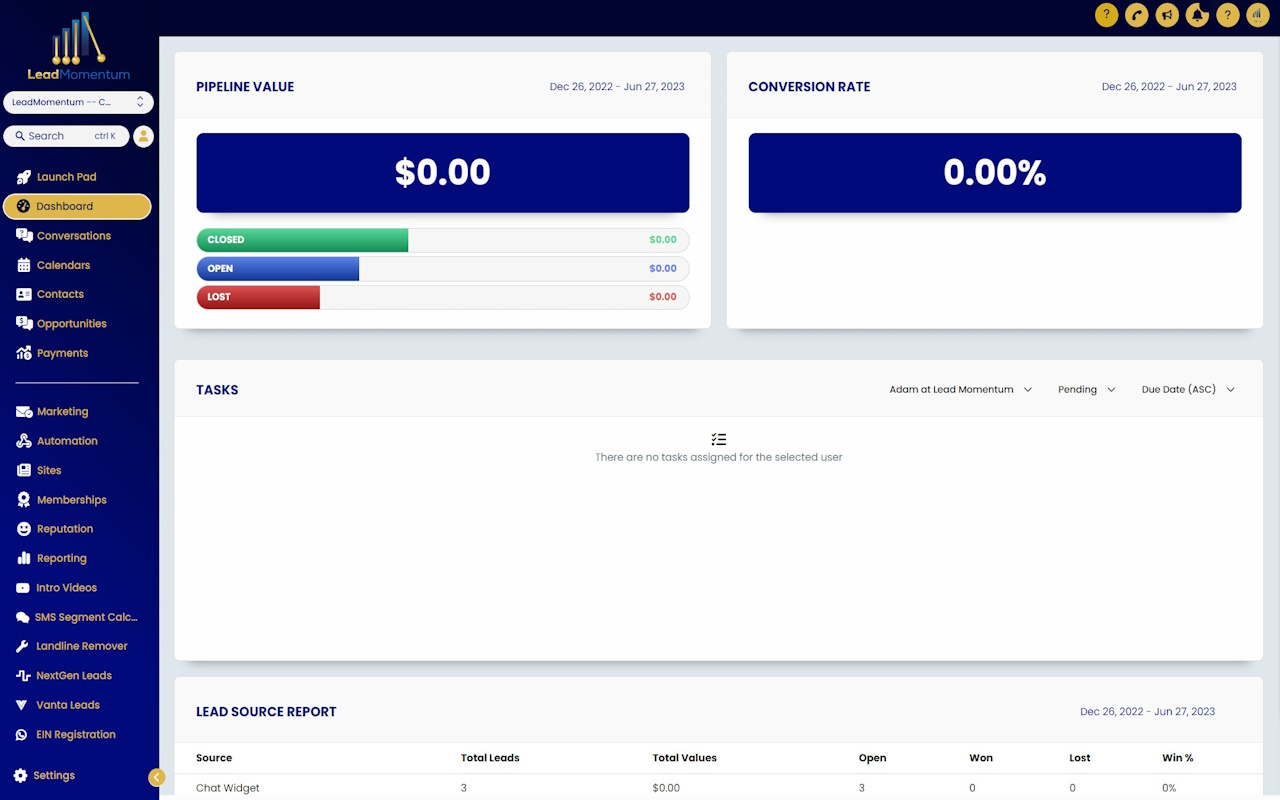Click the Open column header in the table
The height and width of the screenshot is (800, 1280).
point(872,758)
